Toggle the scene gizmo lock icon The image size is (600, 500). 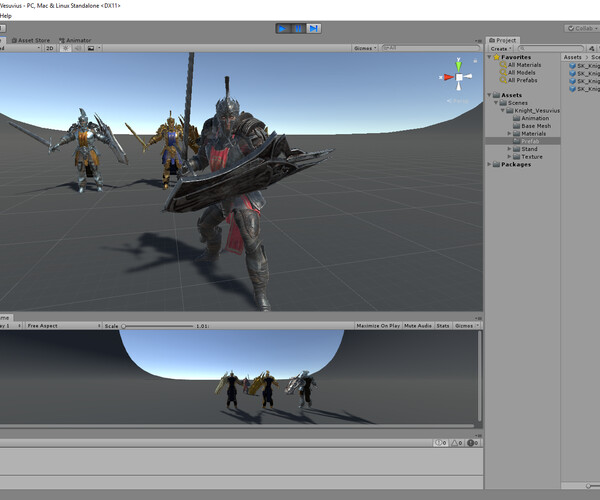(475, 60)
